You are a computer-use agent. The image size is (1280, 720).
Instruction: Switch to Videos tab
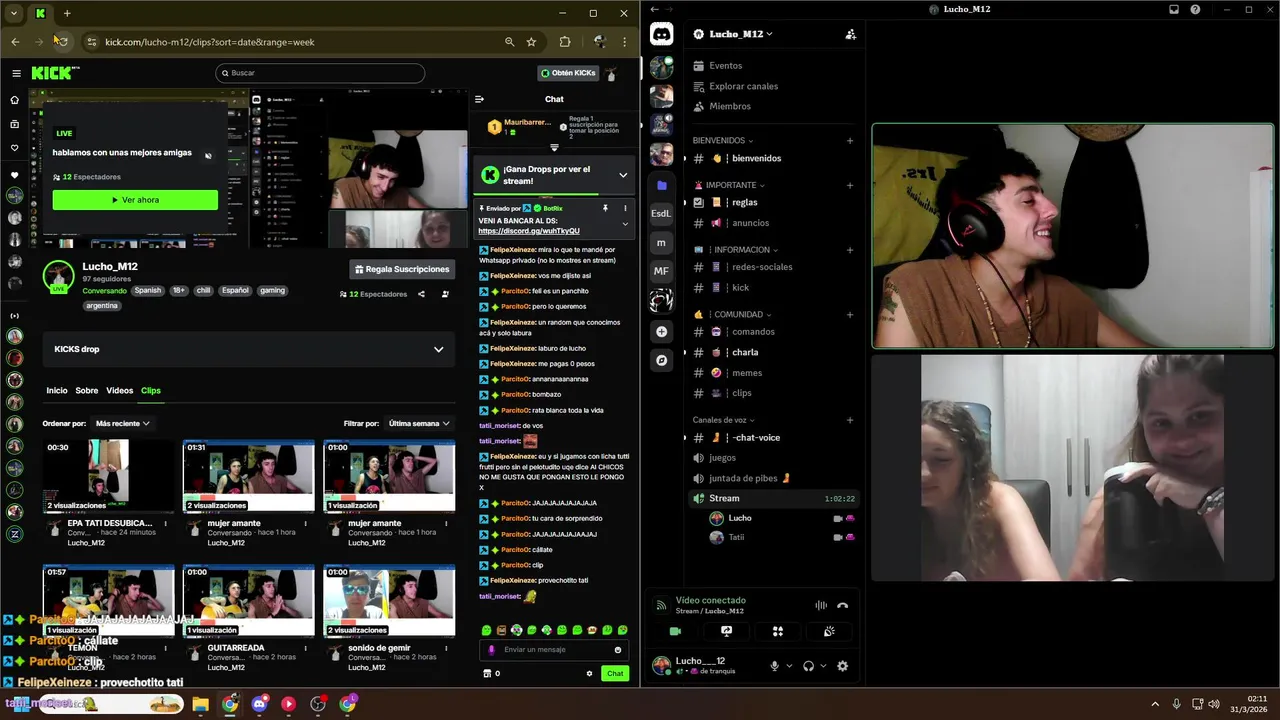pos(120,391)
